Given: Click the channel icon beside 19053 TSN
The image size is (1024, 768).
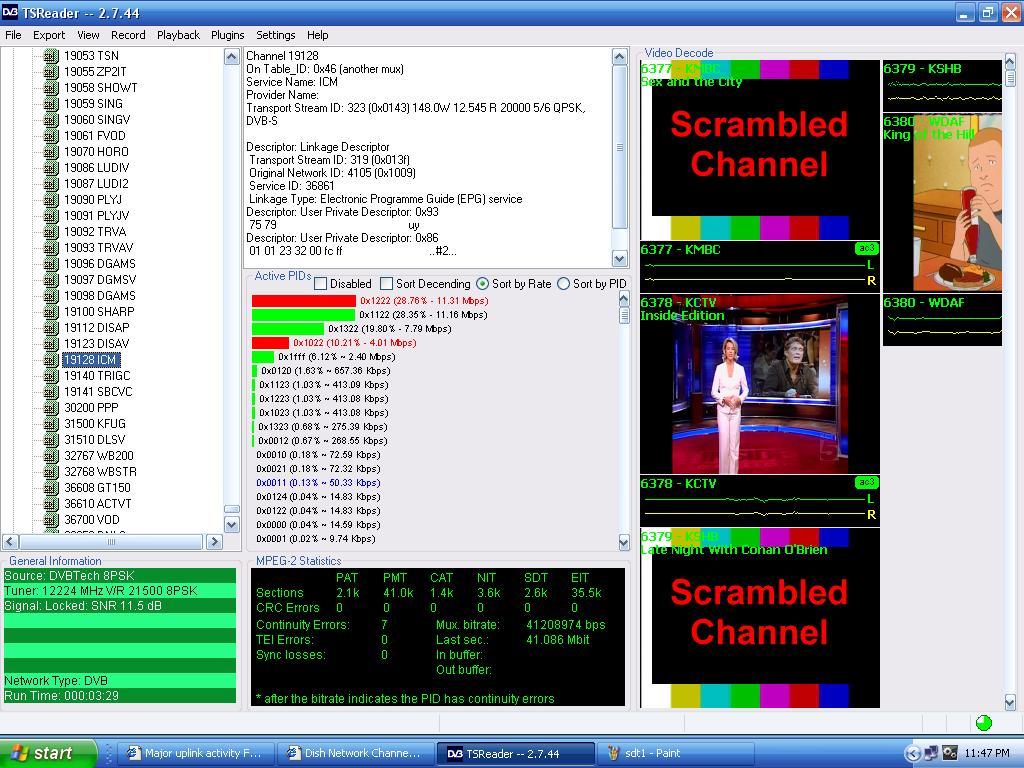Looking at the screenshot, I should click(x=51, y=56).
